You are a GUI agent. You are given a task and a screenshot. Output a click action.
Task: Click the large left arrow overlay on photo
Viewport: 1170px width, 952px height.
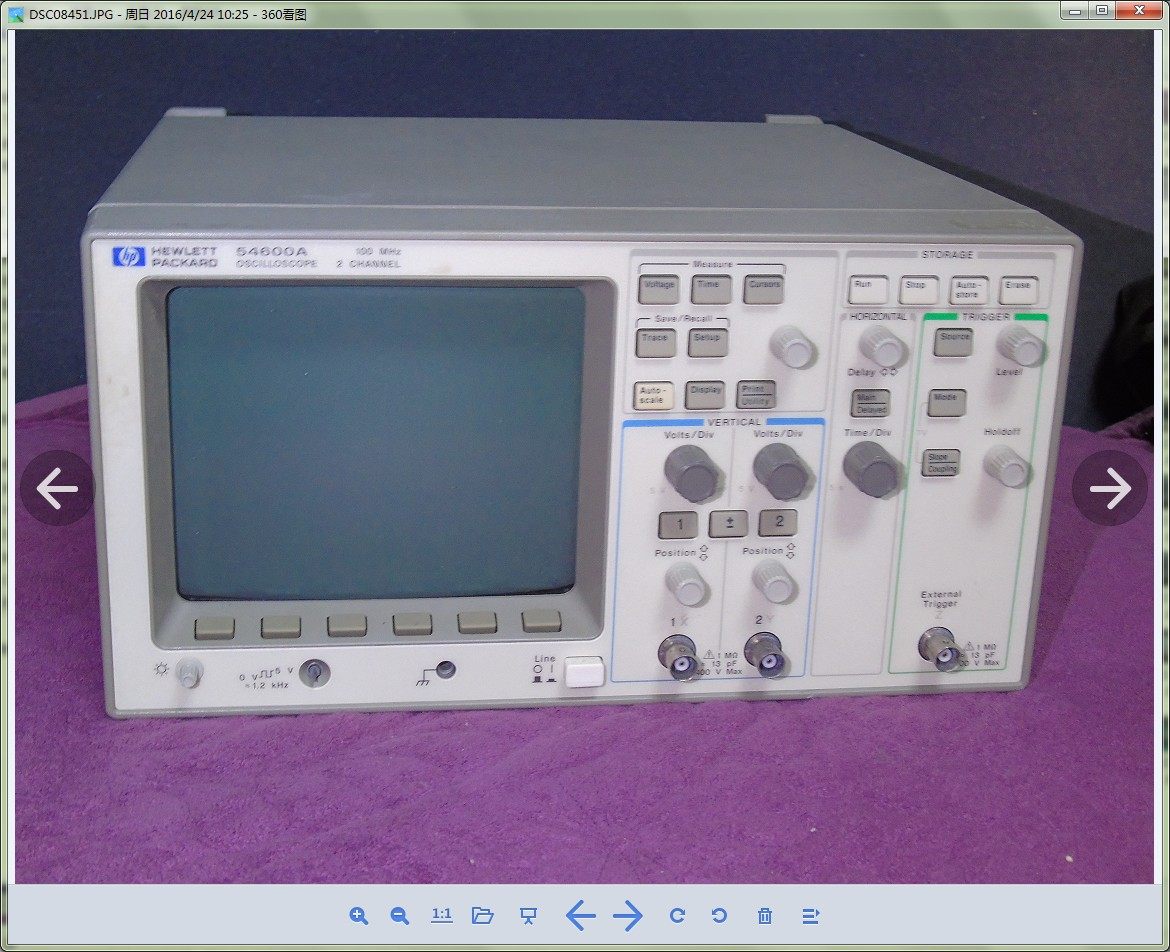pyautogui.click(x=57, y=489)
